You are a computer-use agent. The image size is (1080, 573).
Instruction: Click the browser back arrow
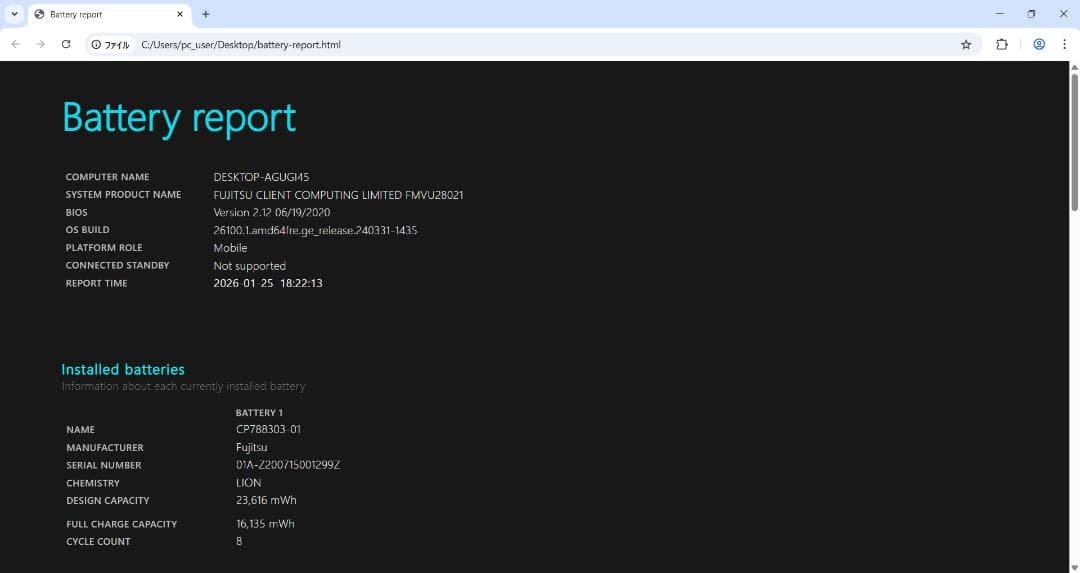(x=15, y=44)
